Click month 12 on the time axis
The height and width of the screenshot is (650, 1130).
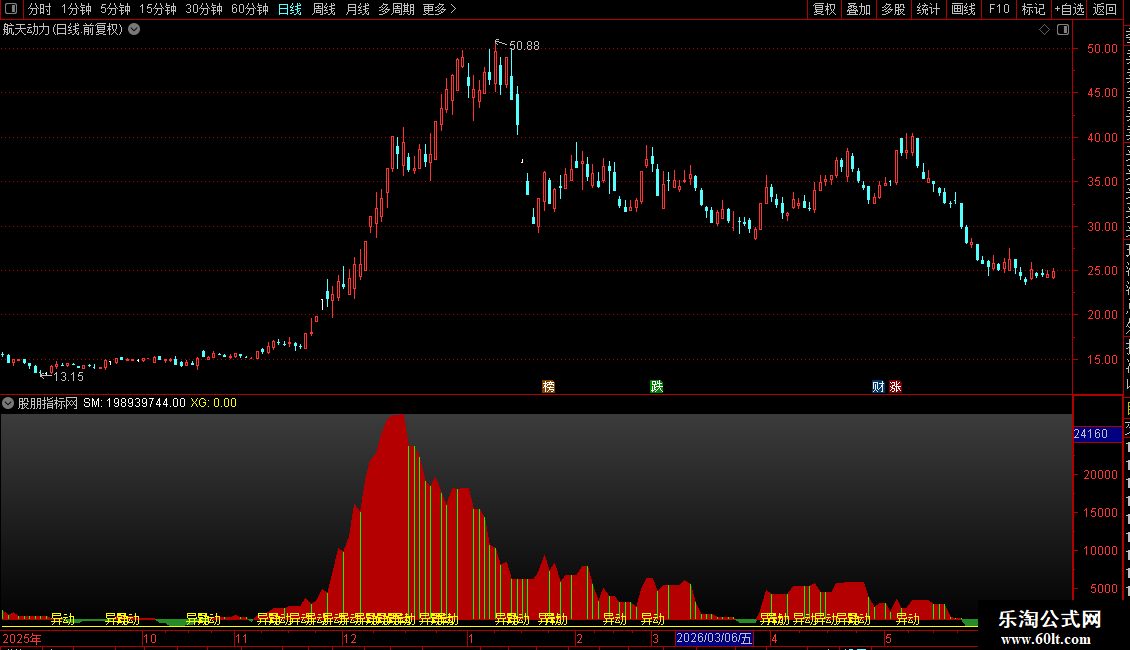point(350,638)
